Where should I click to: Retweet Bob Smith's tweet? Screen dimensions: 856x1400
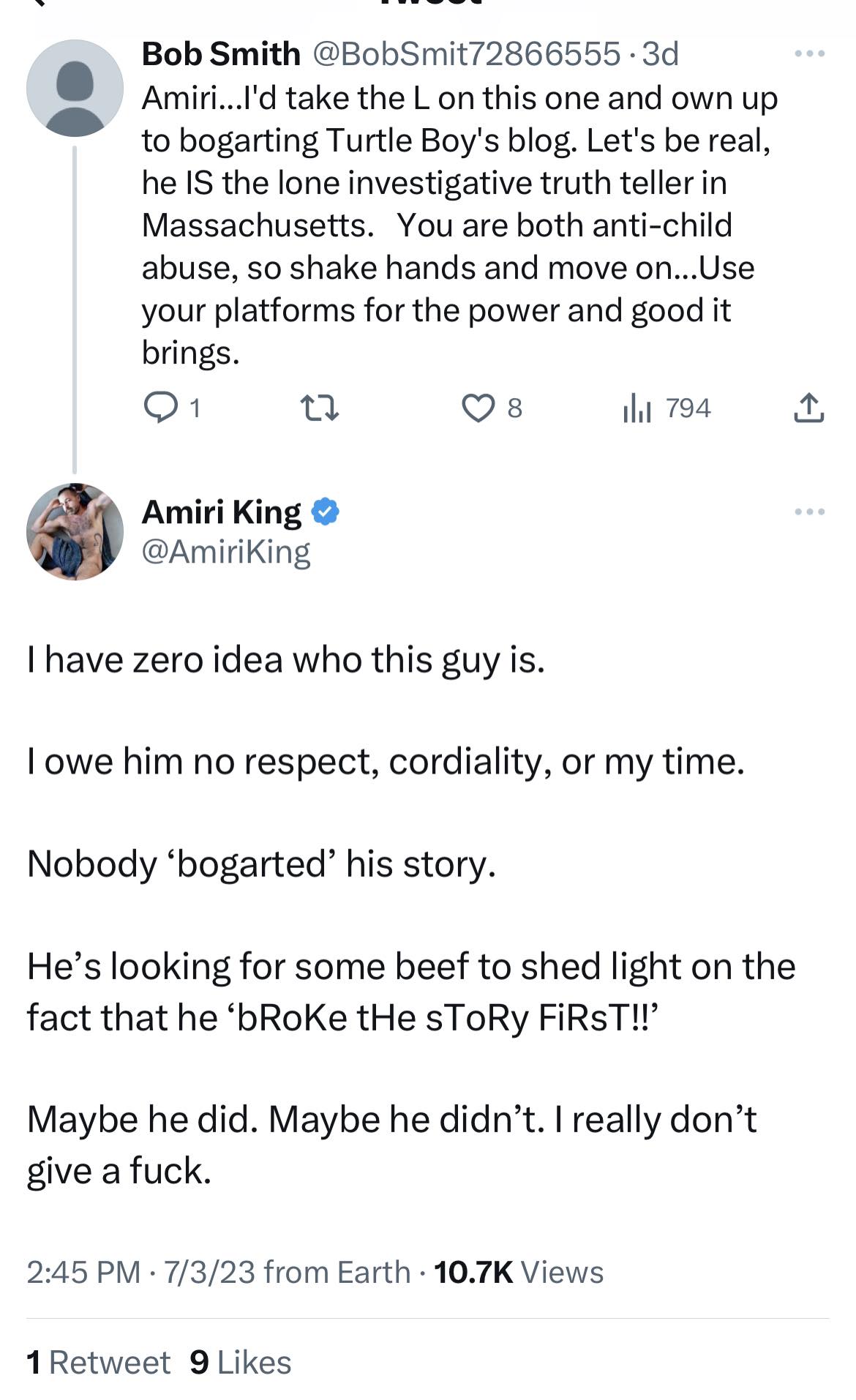click(320, 408)
